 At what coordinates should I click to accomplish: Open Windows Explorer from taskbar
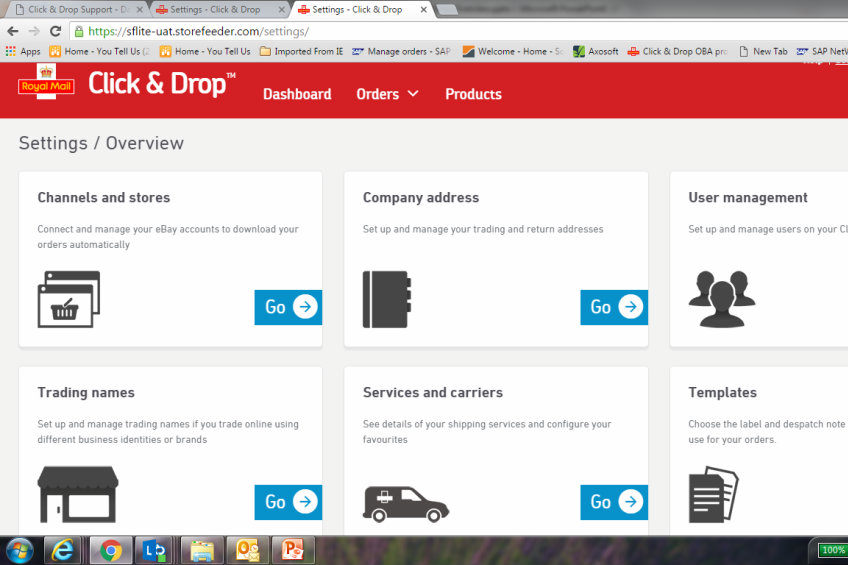[202, 551]
